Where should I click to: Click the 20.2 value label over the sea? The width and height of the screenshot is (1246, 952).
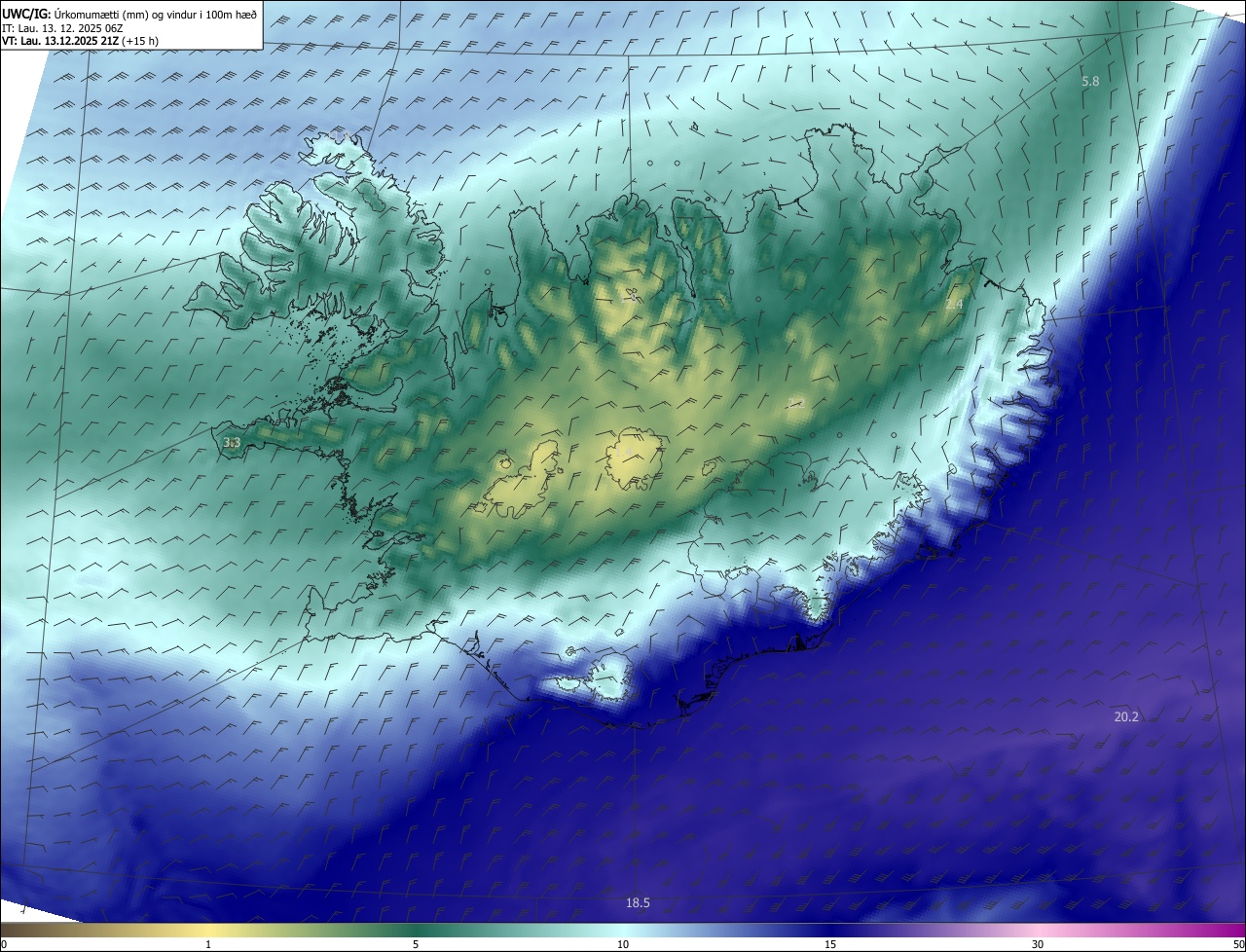point(1126,716)
